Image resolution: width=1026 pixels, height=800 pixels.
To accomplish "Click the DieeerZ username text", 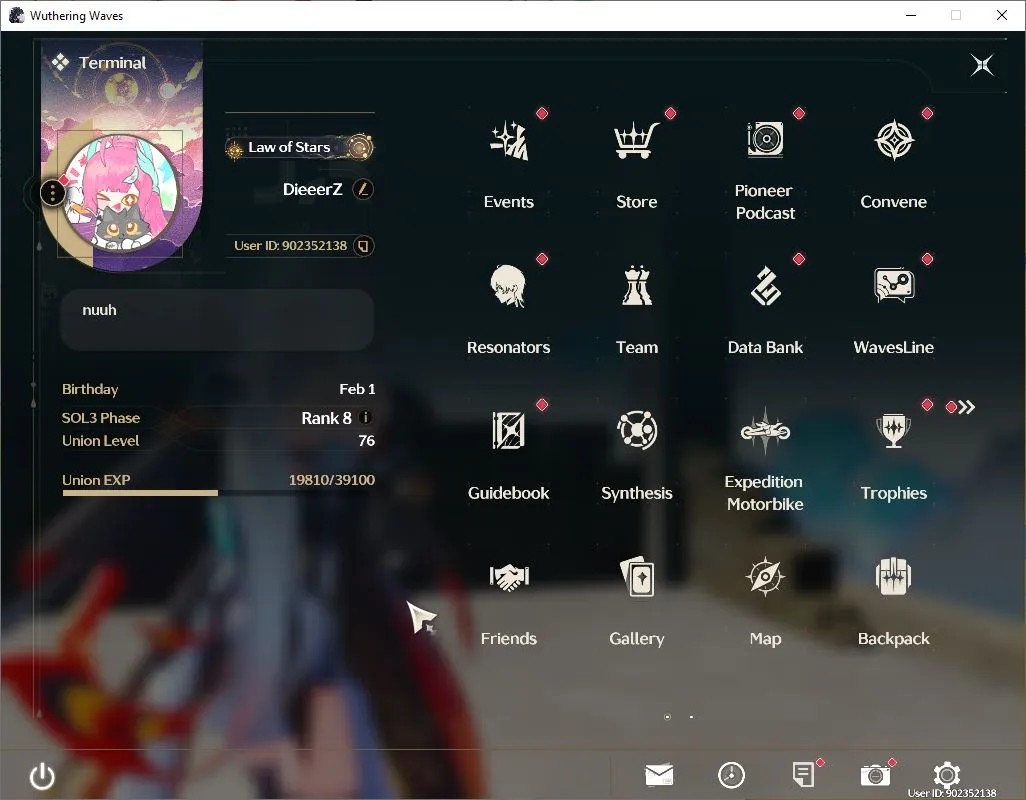I will tap(312, 190).
